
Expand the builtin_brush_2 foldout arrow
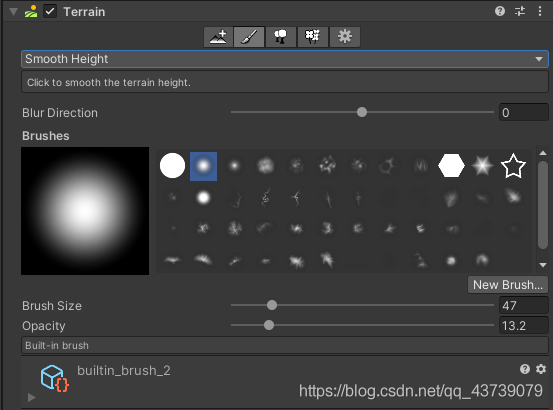[32, 397]
